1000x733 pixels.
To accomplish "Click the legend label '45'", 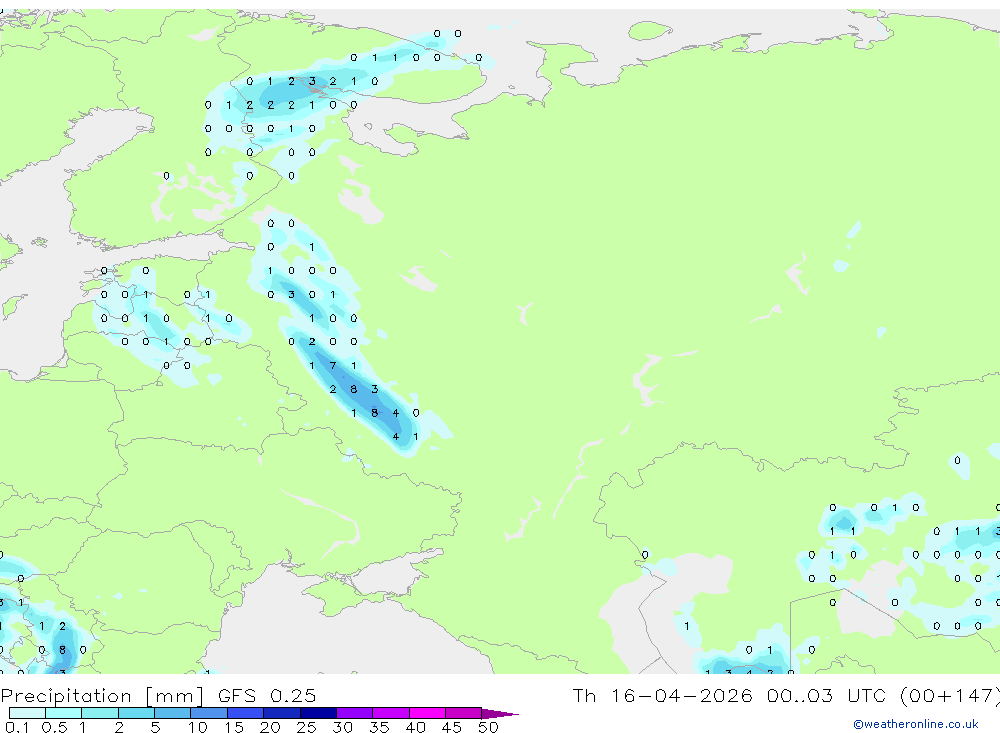I will coord(452,727).
